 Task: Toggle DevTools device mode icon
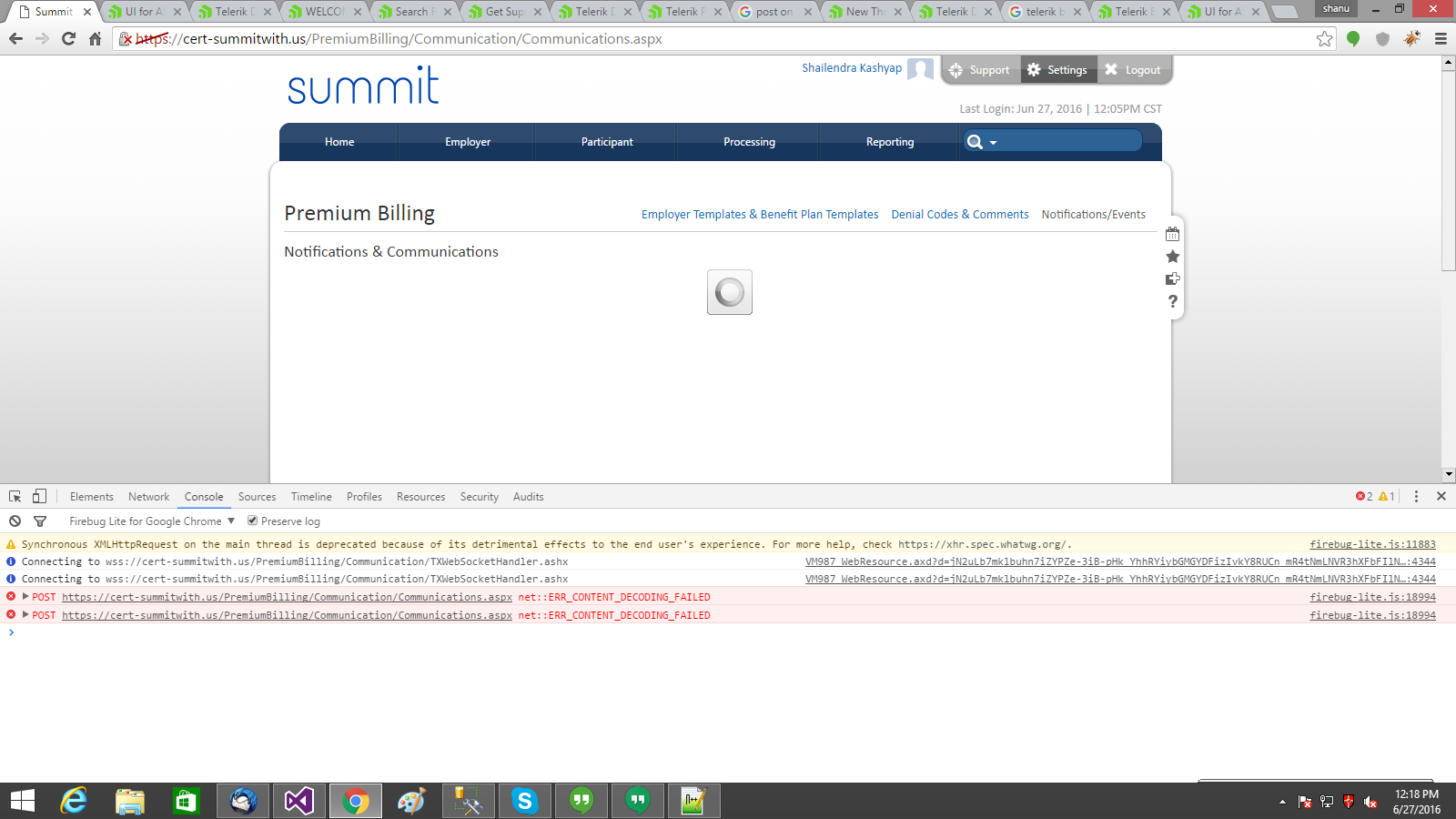pyautogui.click(x=39, y=496)
